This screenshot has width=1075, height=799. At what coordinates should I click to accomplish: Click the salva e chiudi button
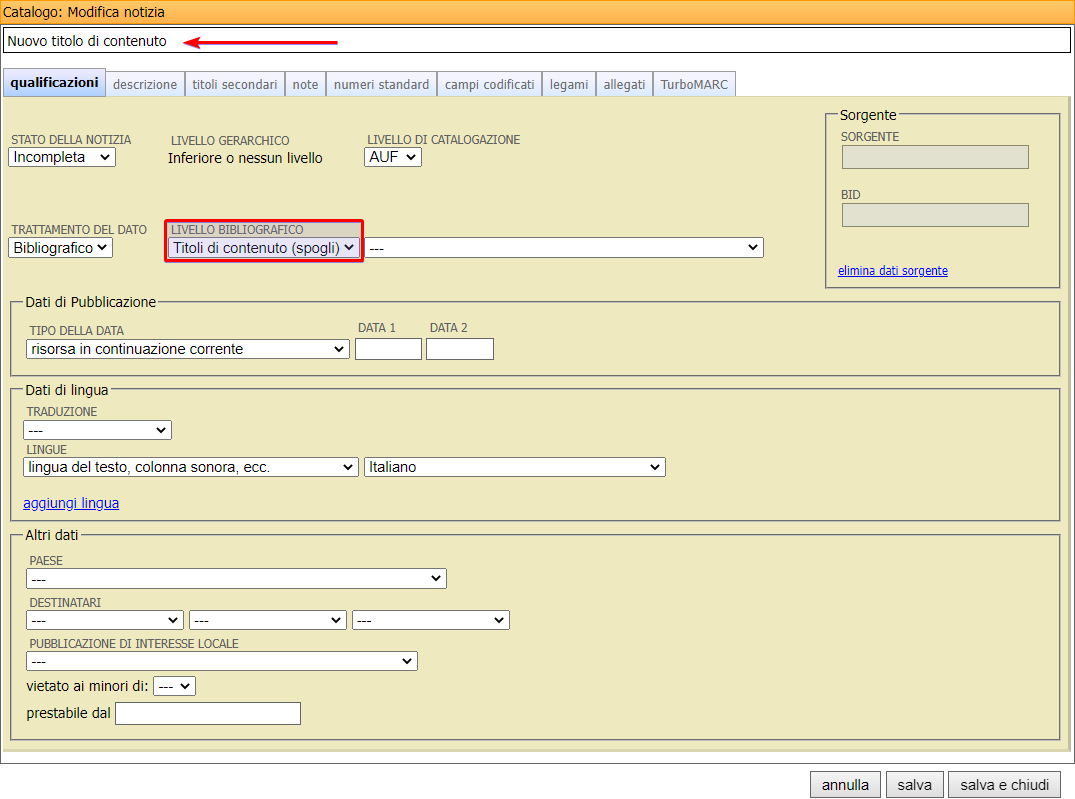click(x=1004, y=785)
